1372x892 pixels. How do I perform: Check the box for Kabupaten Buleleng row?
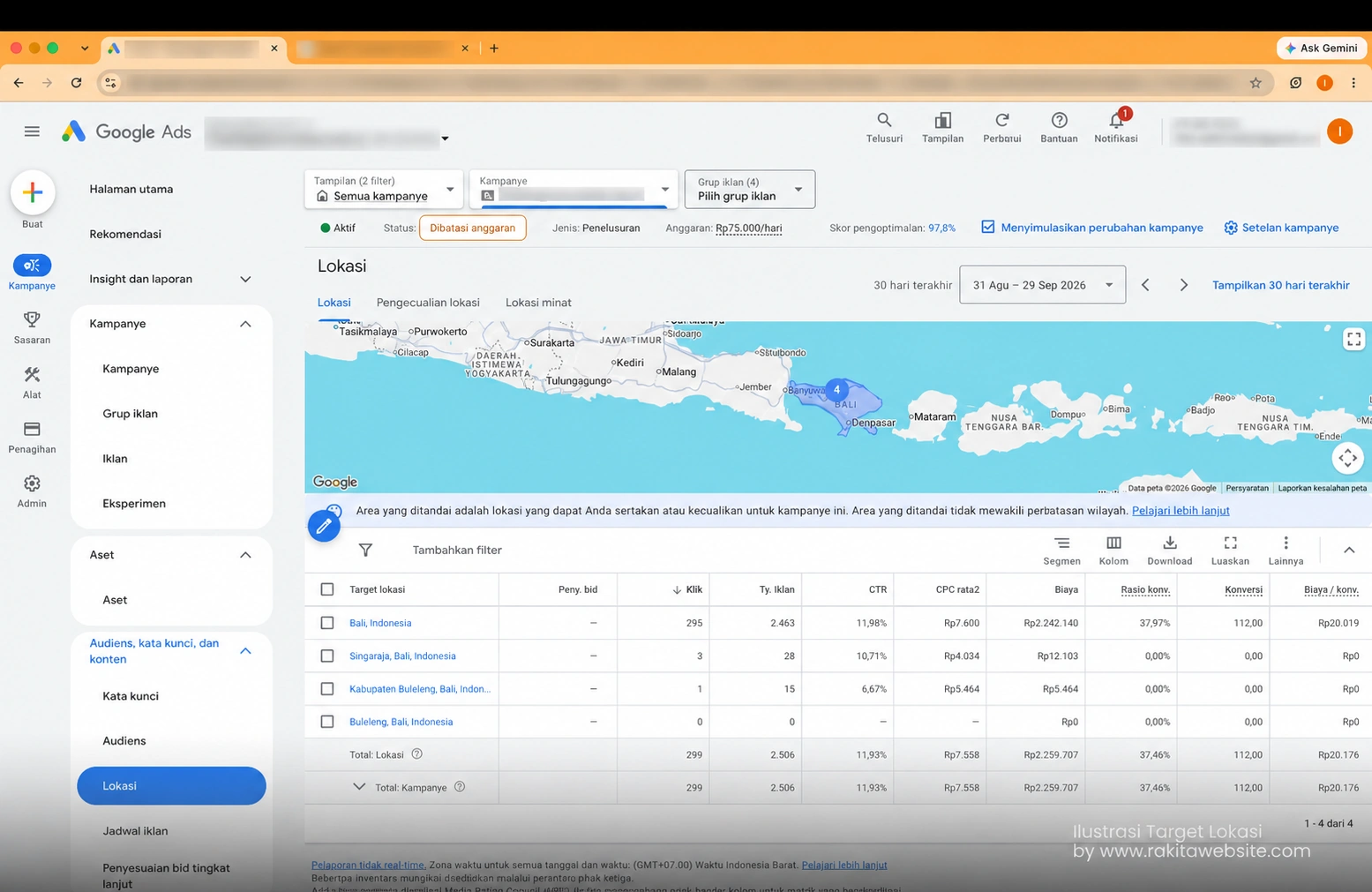tap(327, 688)
